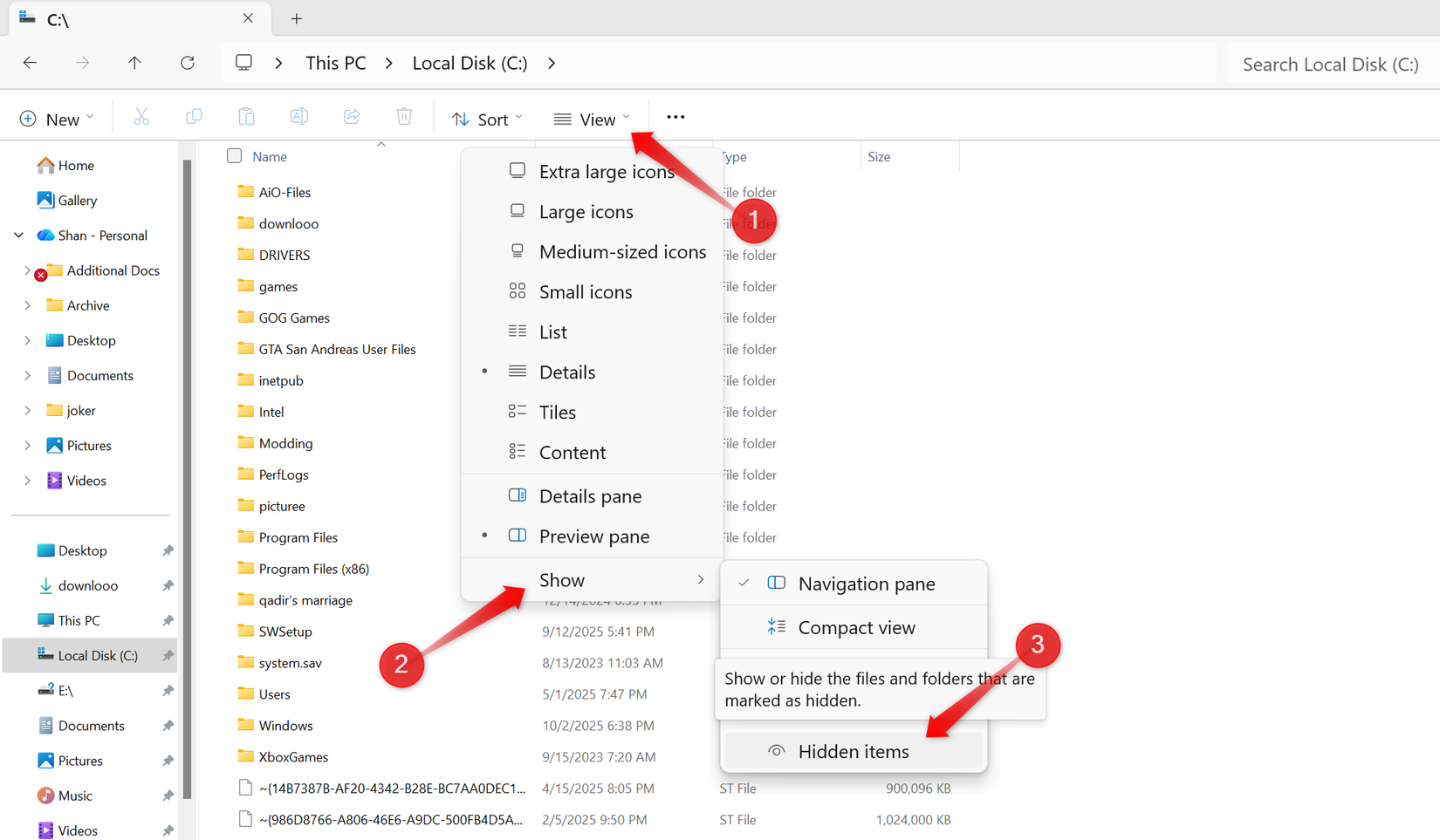1440x840 pixels.
Task: Go to This PC via breadcrumb
Action: coord(335,62)
